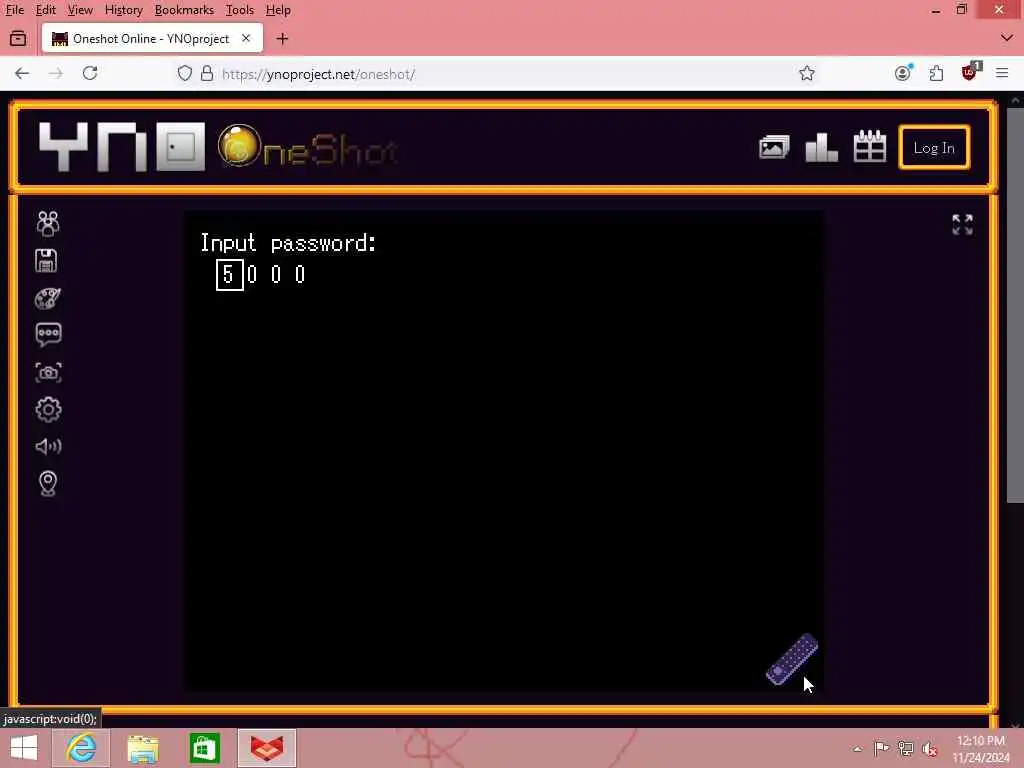
Task: Click the Log In button
Action: 934,148
